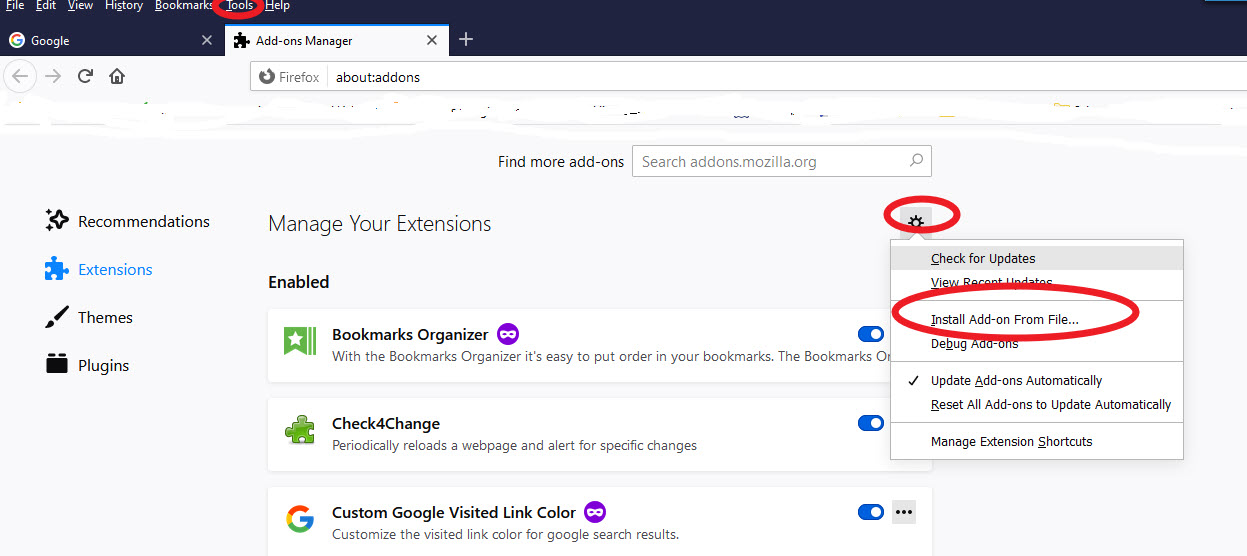Close the Add-ons Manager tab
This screenshot has width=1247, height=556.
click(432, 41)
